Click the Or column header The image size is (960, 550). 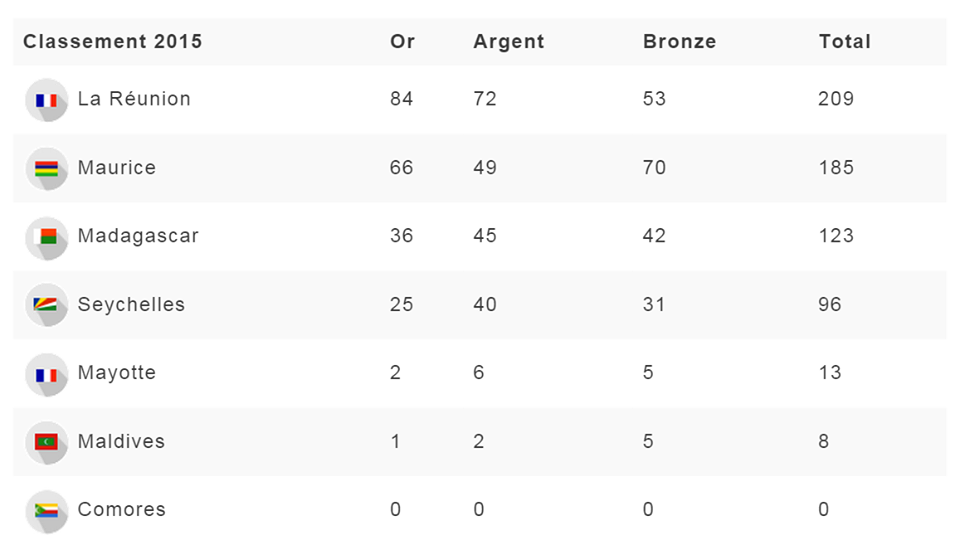(402, 42)
